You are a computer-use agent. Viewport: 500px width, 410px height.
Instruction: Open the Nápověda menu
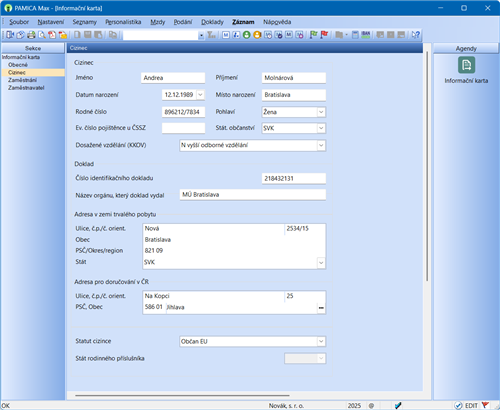tap(277, 22)
